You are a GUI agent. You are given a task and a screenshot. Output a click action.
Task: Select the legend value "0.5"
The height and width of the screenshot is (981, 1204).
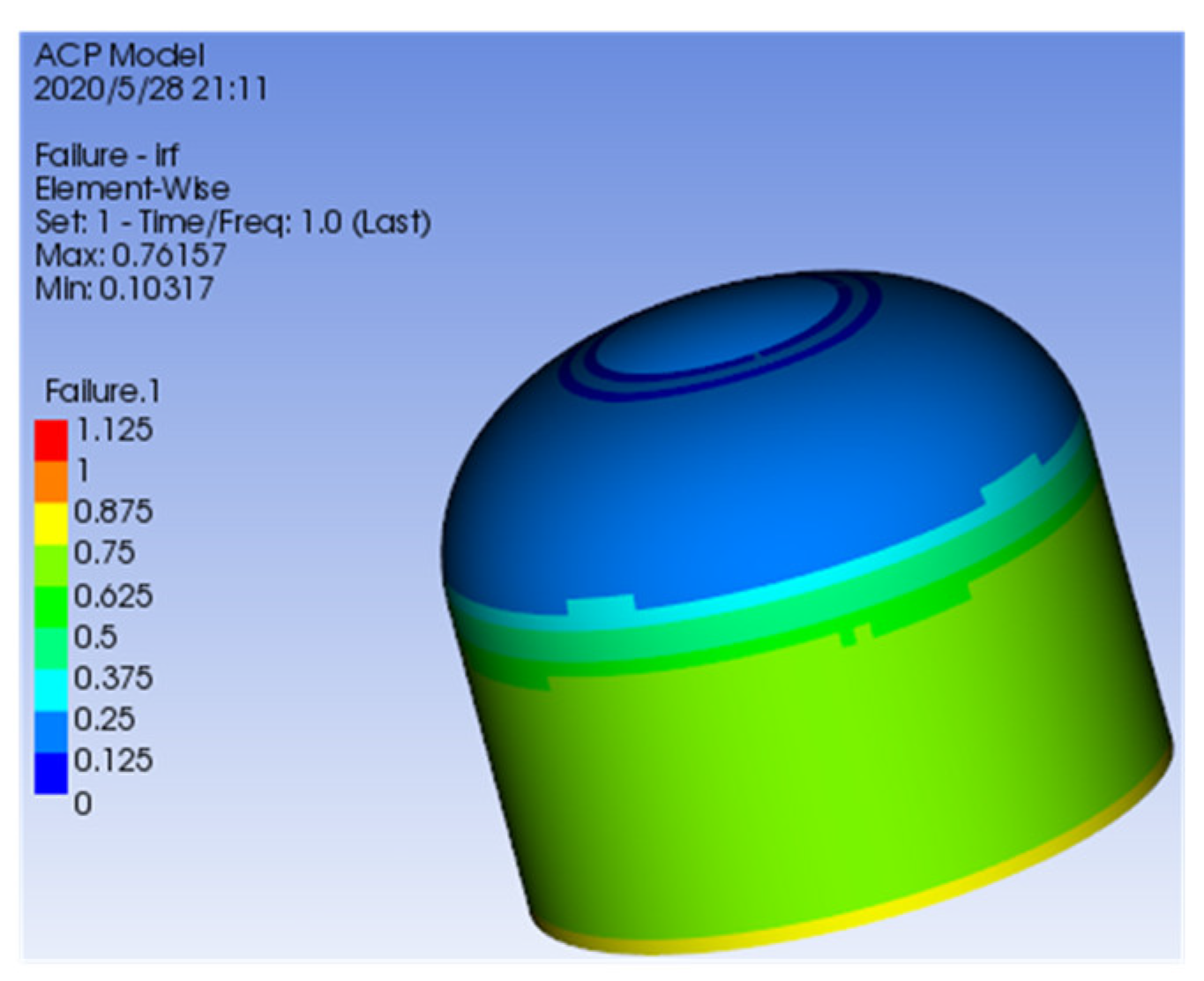(x=95, y=637)
